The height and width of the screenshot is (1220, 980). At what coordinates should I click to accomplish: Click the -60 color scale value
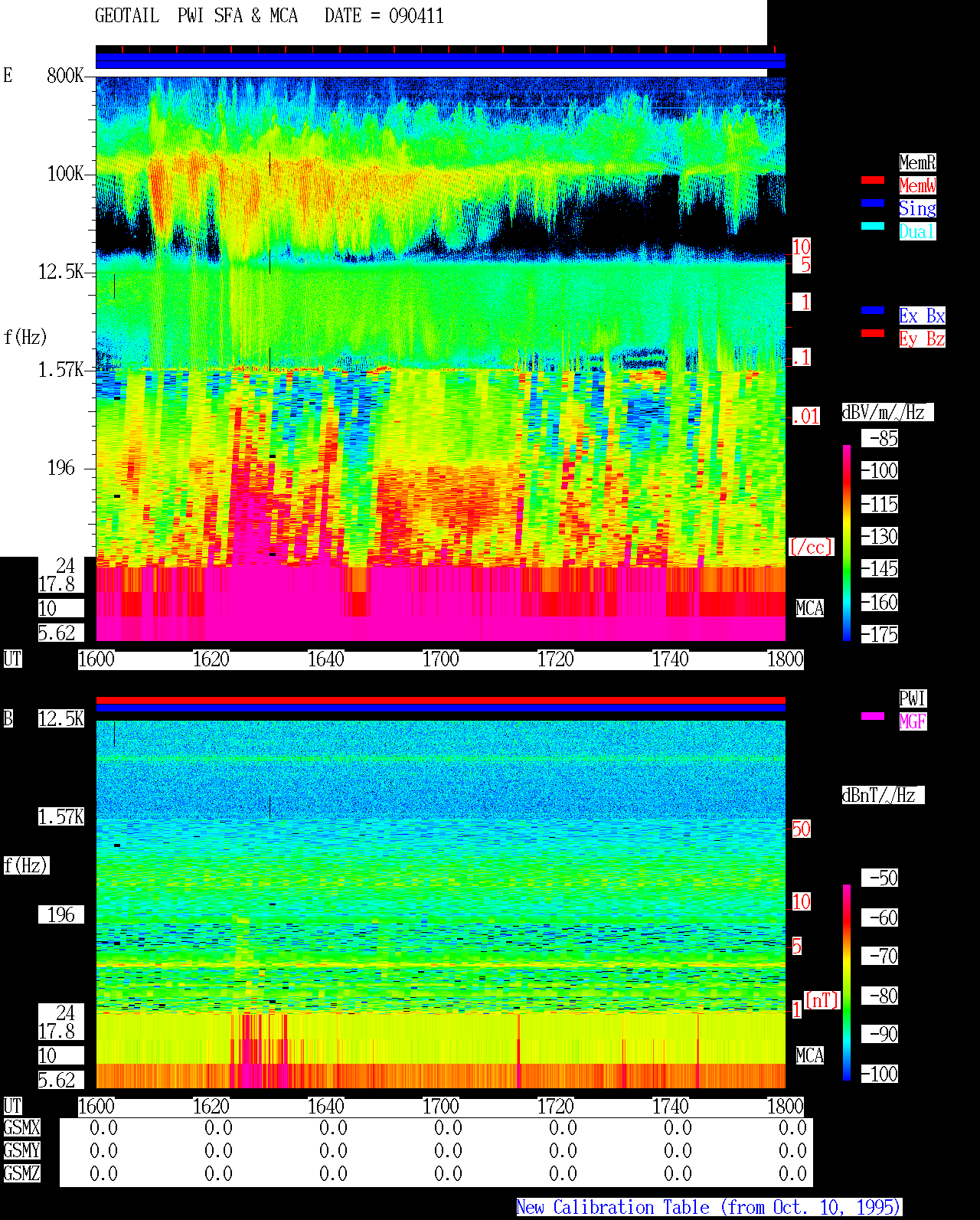[x=880, y=917]
